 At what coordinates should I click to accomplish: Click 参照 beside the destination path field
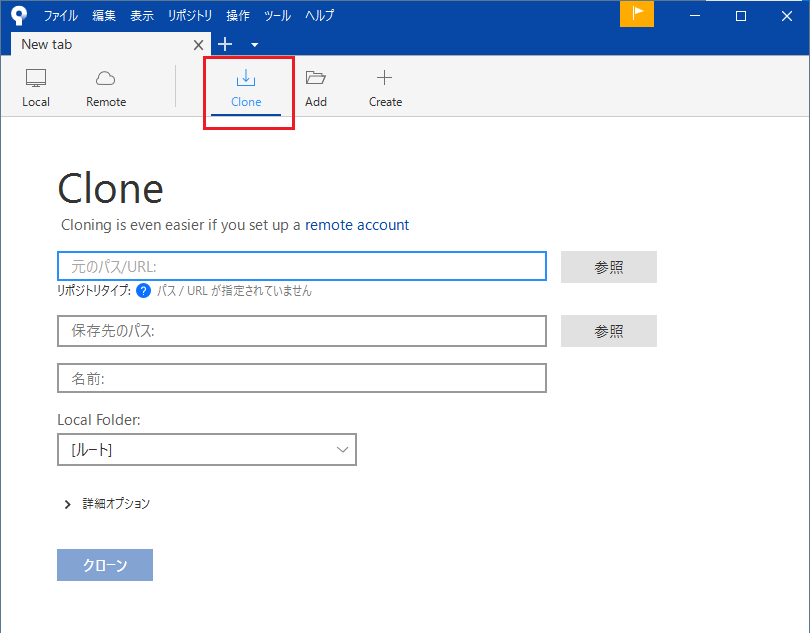(609, 331)
